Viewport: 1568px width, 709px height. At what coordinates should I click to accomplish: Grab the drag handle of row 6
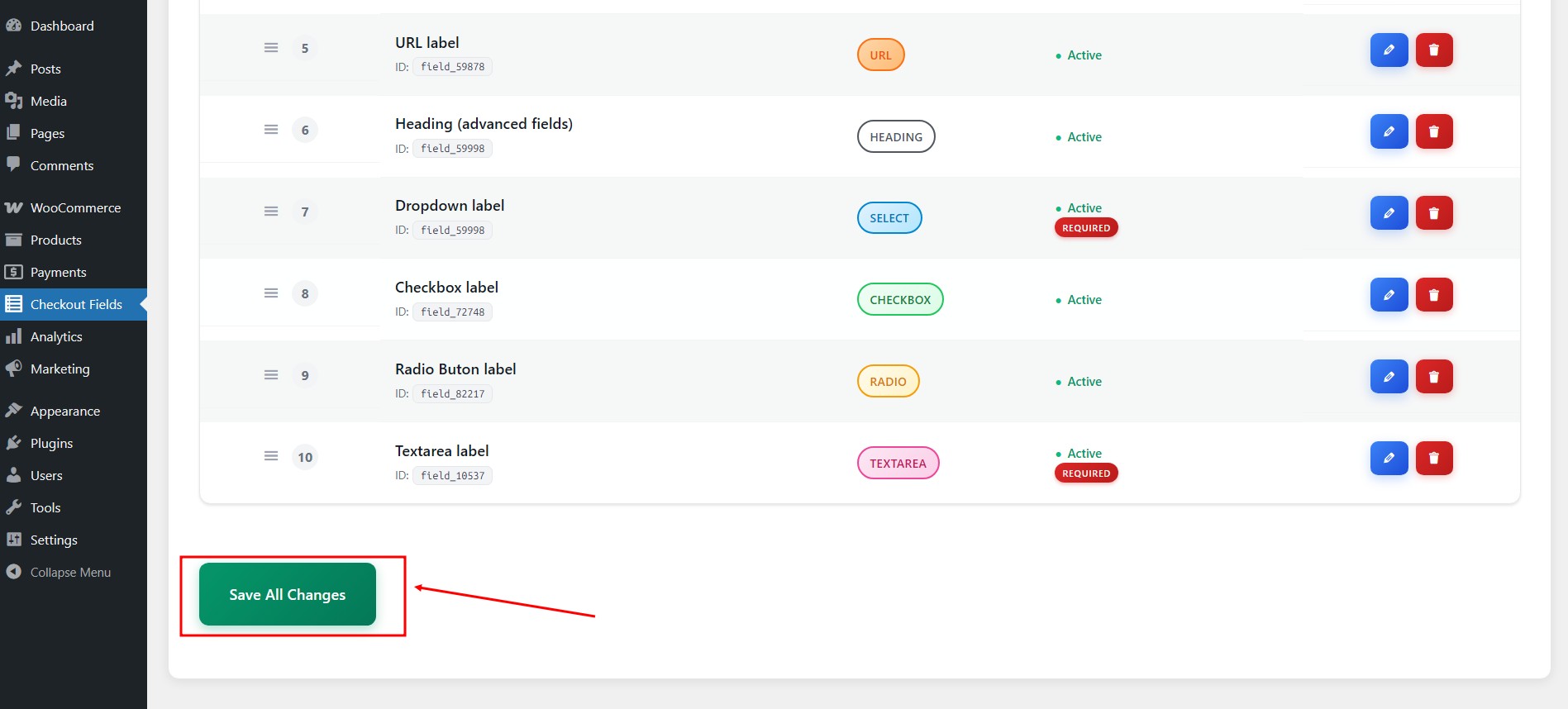(x=271, y=130)
